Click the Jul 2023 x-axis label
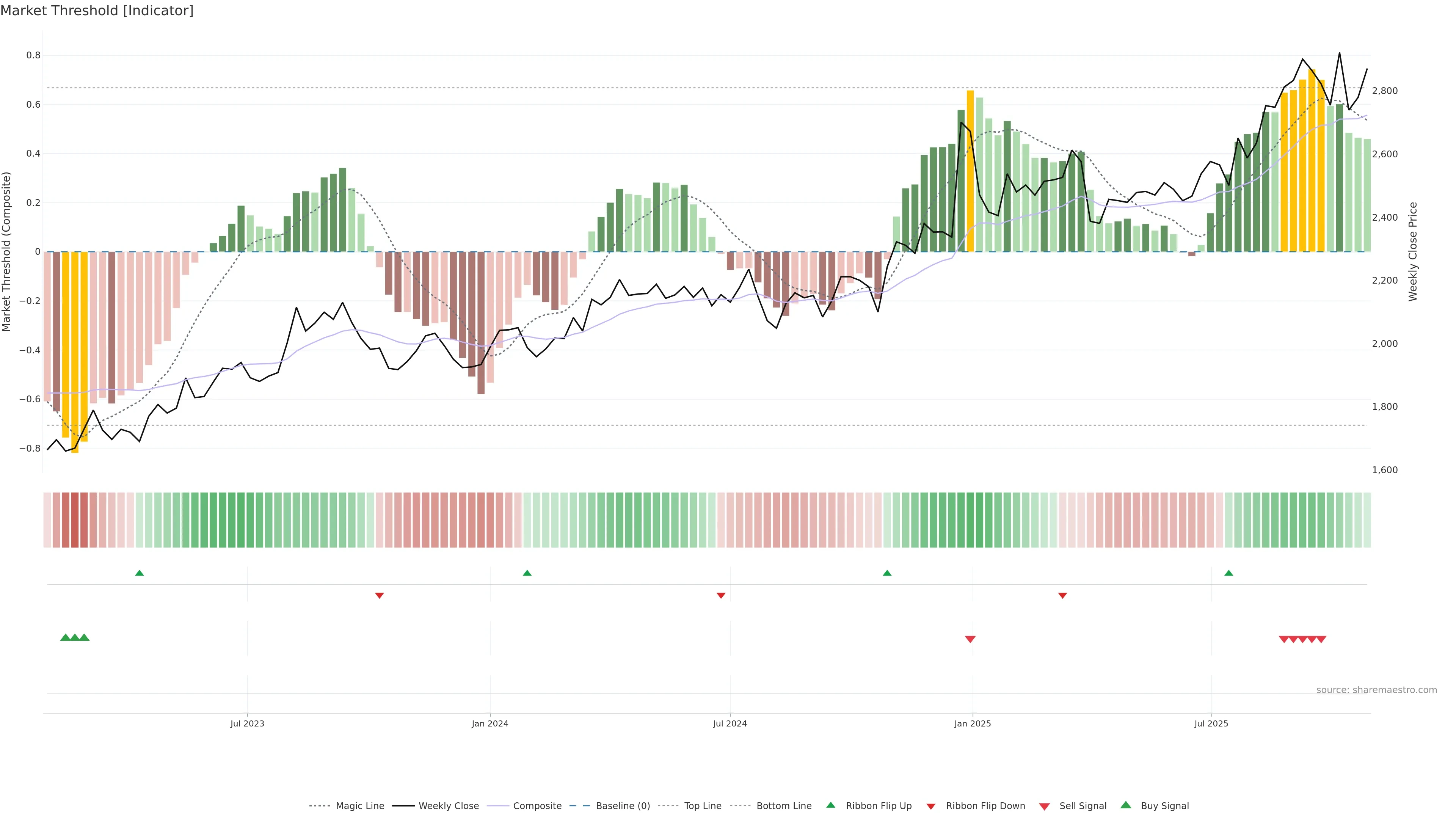The image size is (1456, 819). coord(247,723)
